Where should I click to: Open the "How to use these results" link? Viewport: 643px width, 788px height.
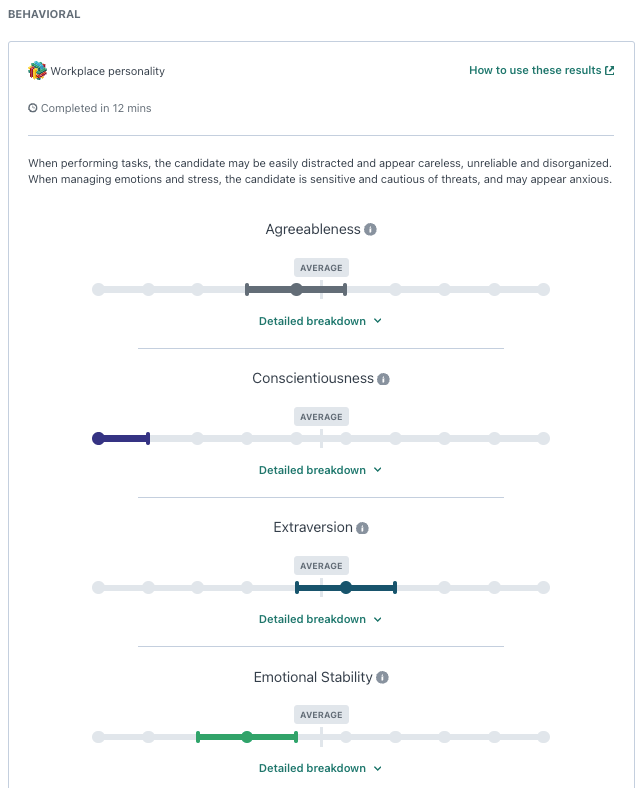click(x=535, y=71)
